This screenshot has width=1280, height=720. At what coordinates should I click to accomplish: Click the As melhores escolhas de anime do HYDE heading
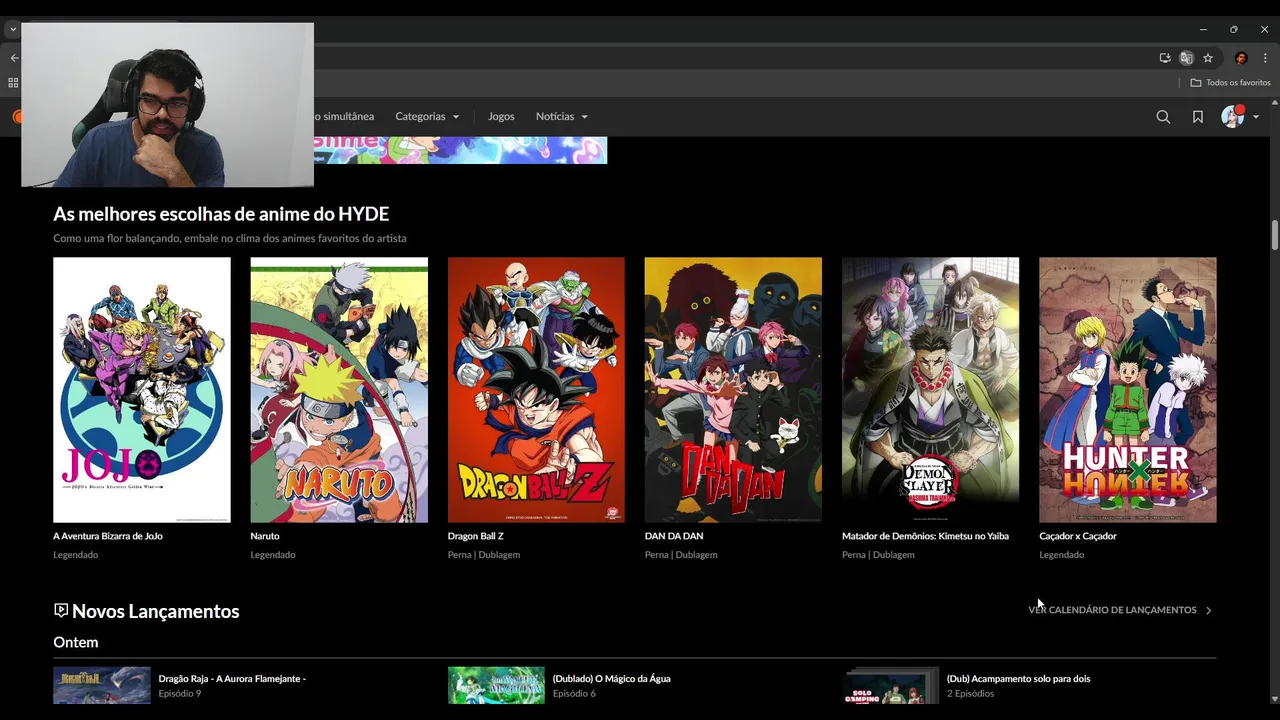tap(221, 214)
